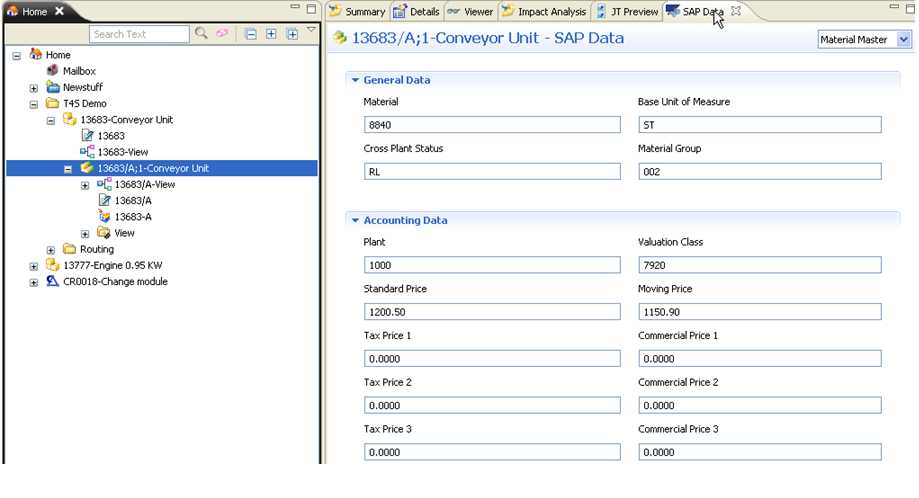Screen dimensions: 919x498
Task: Click the 13683/A;1 item revision icon
Action: [87, 168]
